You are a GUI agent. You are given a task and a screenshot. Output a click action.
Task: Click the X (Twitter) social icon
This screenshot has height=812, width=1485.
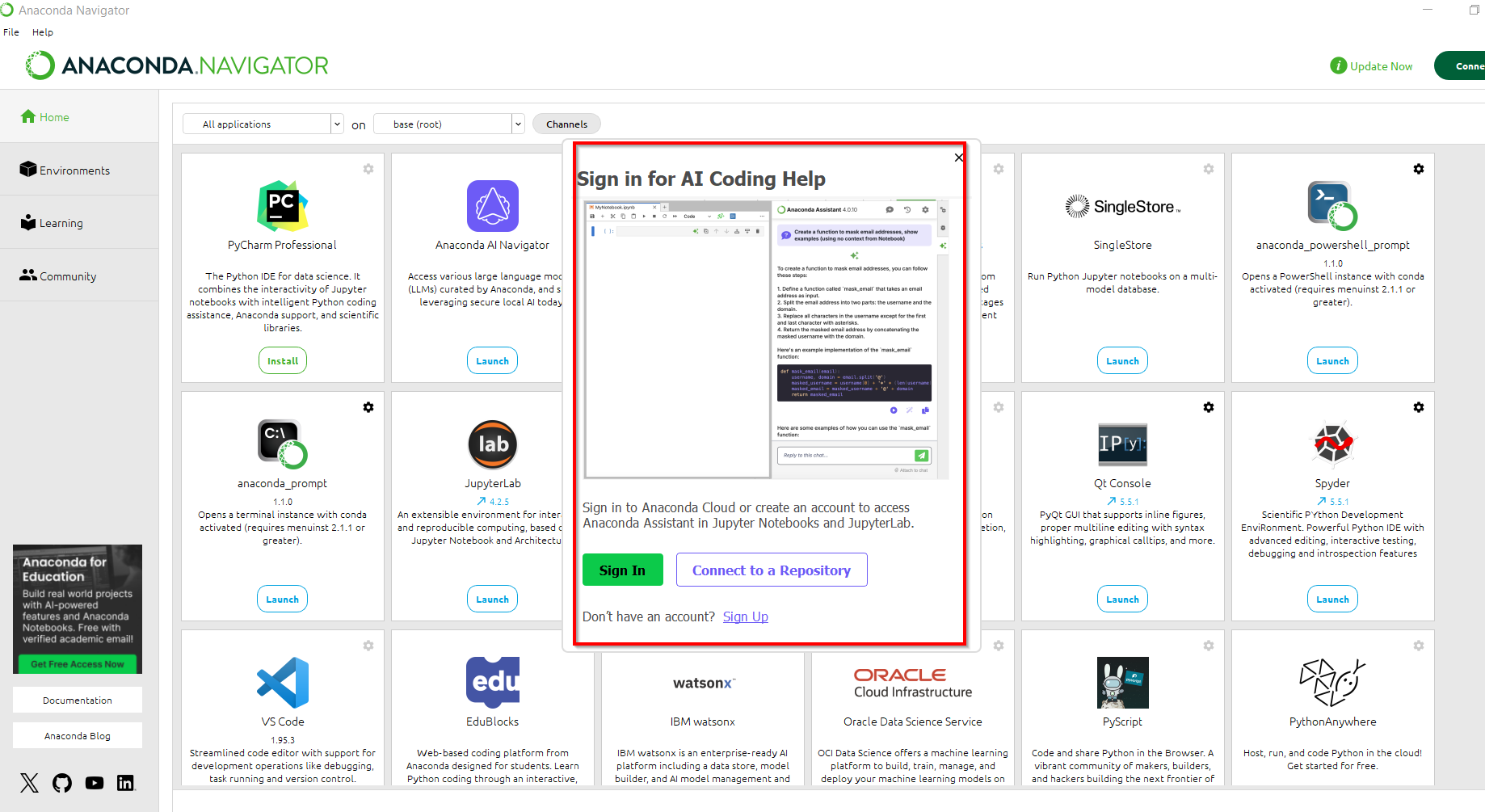click(x=29, y=782)
